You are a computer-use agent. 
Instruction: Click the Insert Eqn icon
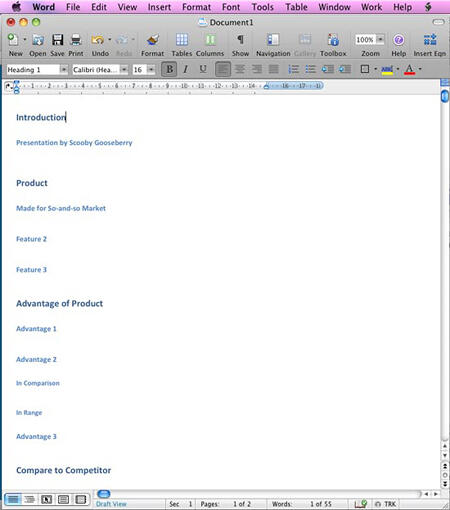coord(430,40)
